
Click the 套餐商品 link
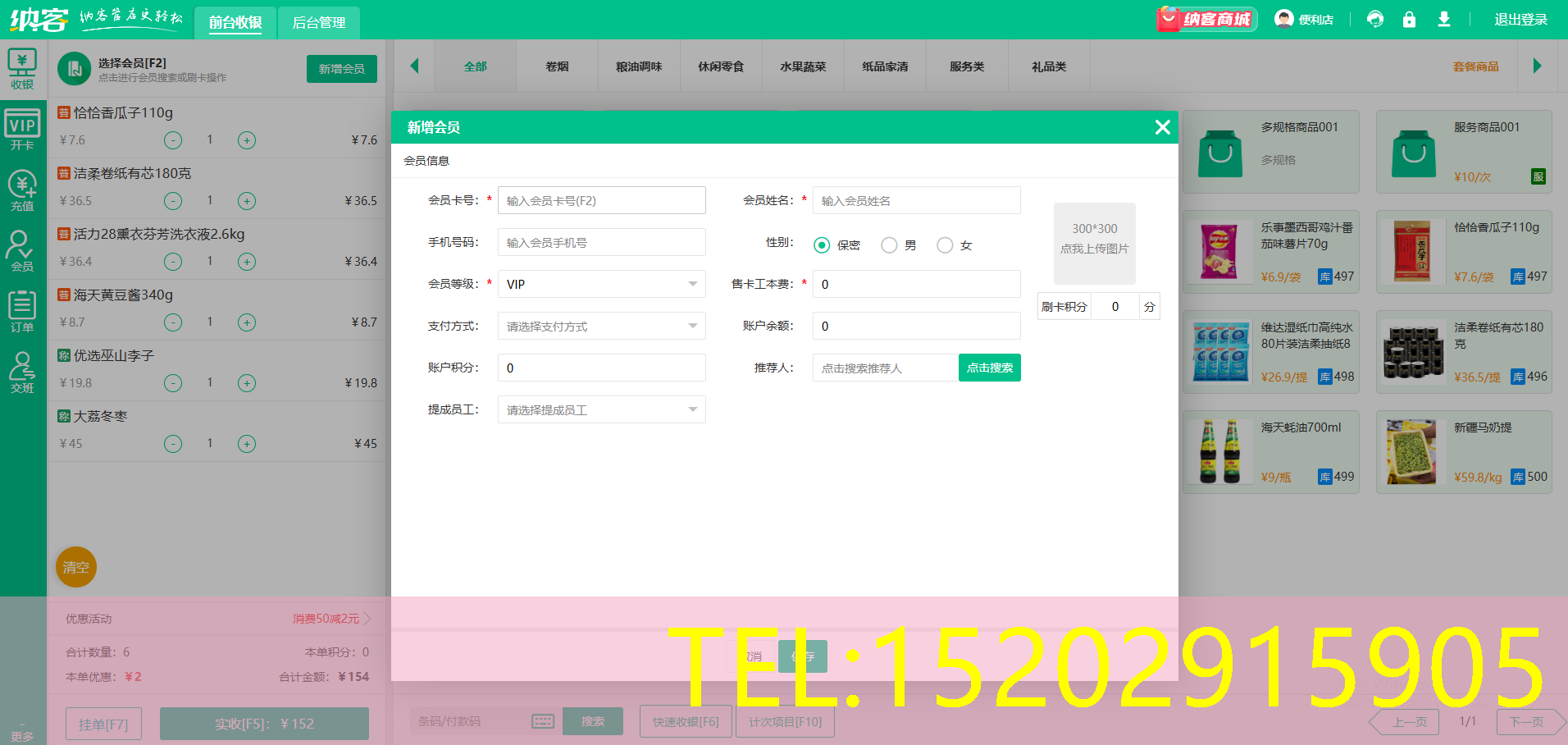point(1475,66)
